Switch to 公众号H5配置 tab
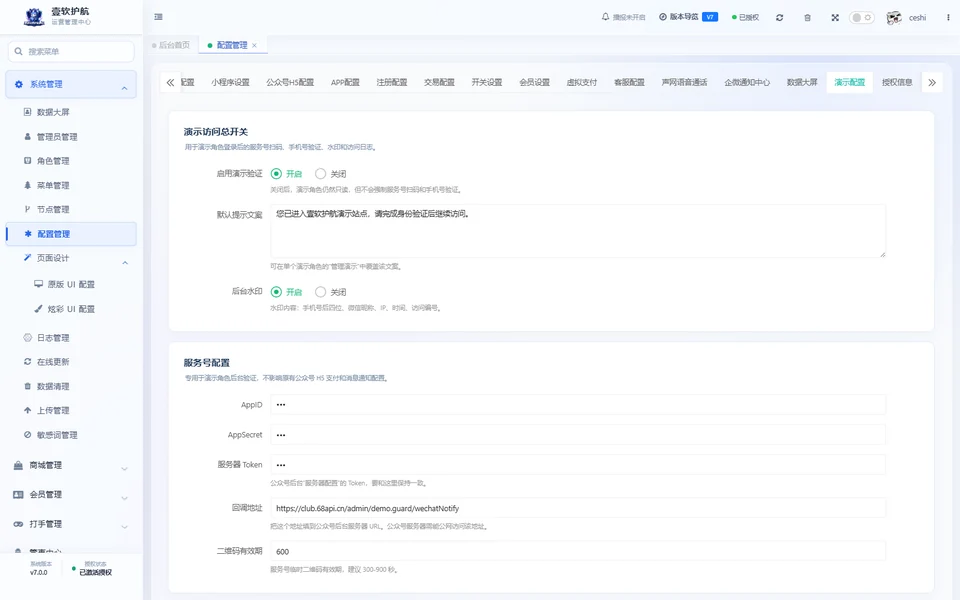Viewport: 960px width, 600px height. 290,82
